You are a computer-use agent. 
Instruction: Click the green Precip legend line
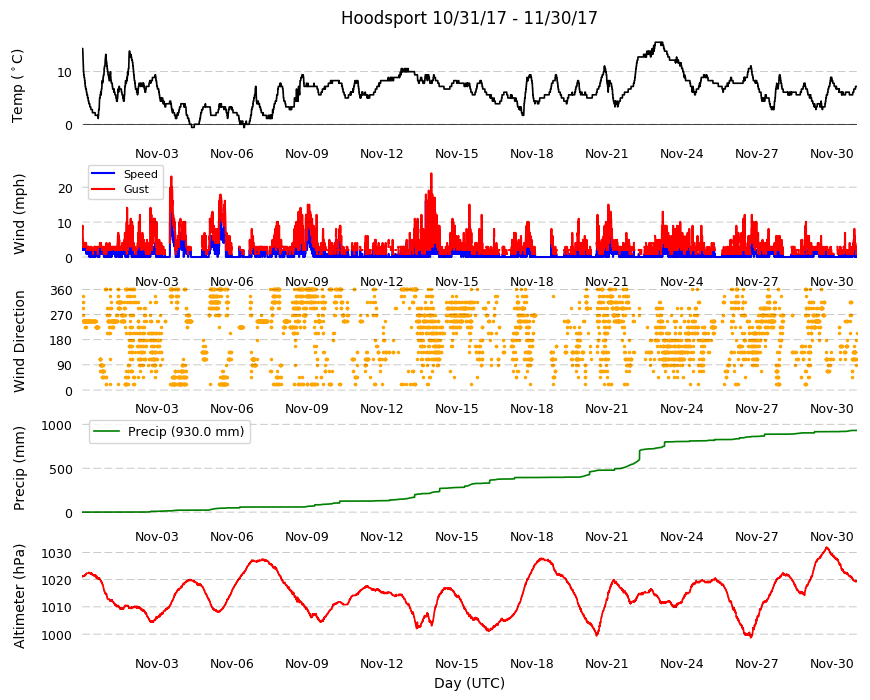coord(107,432)
